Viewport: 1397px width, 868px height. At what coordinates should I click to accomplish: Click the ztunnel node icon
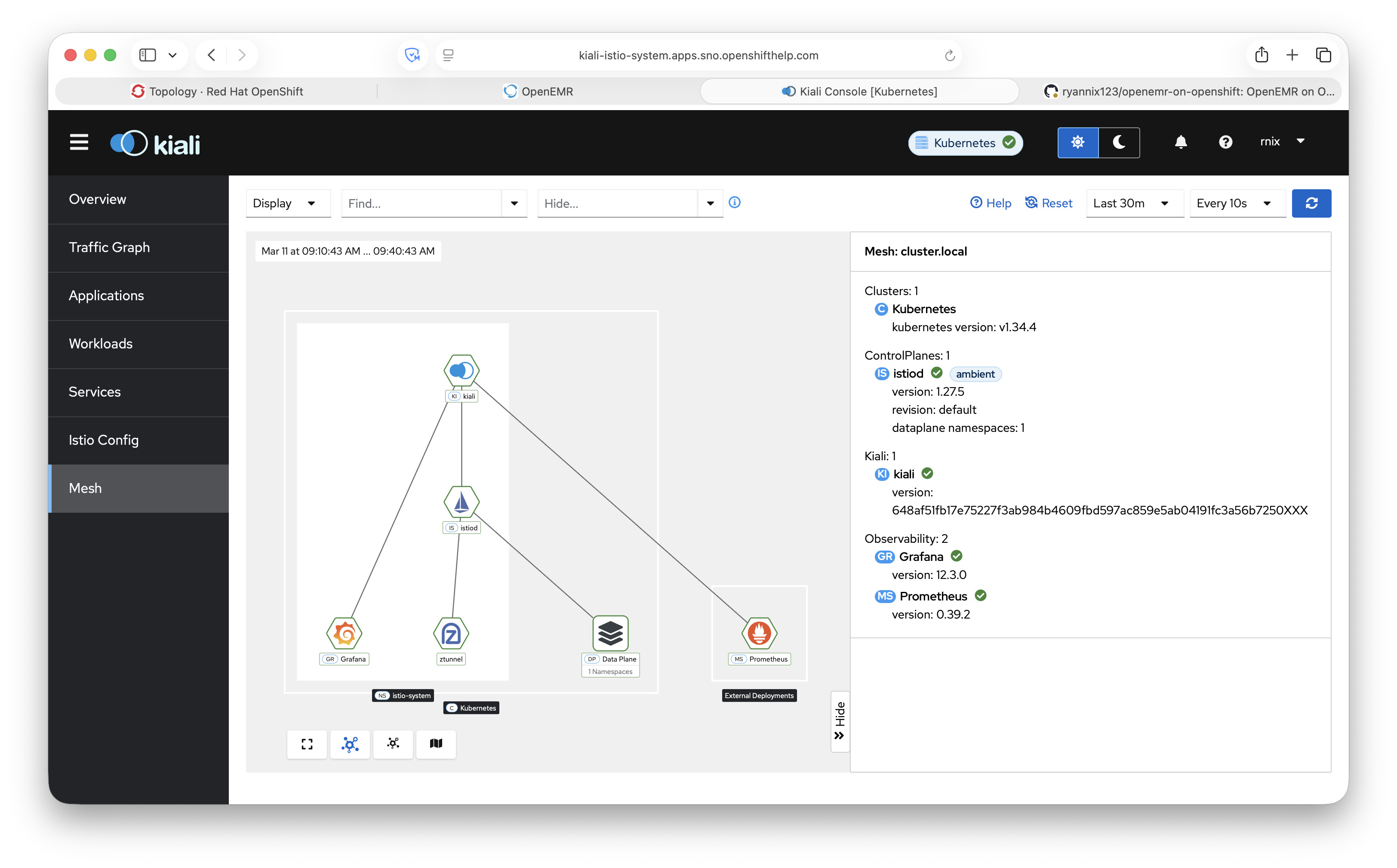(x=451, y=633)
